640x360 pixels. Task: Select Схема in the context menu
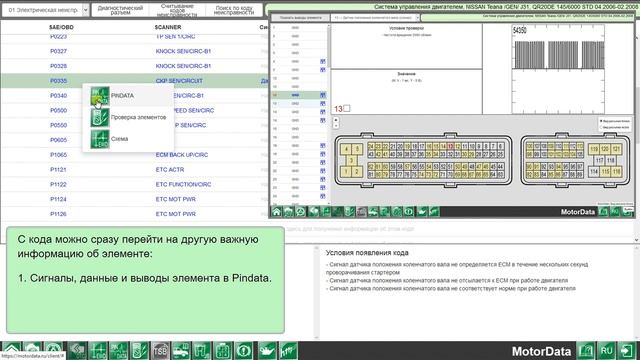pyautogui.click(x=128, y=139)
